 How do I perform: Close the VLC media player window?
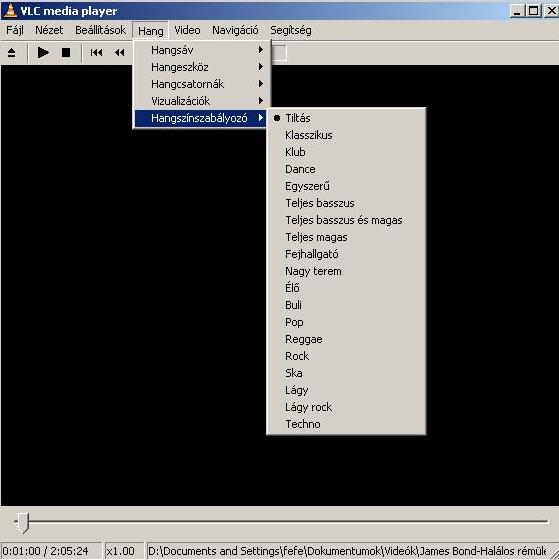pos(551,11)
